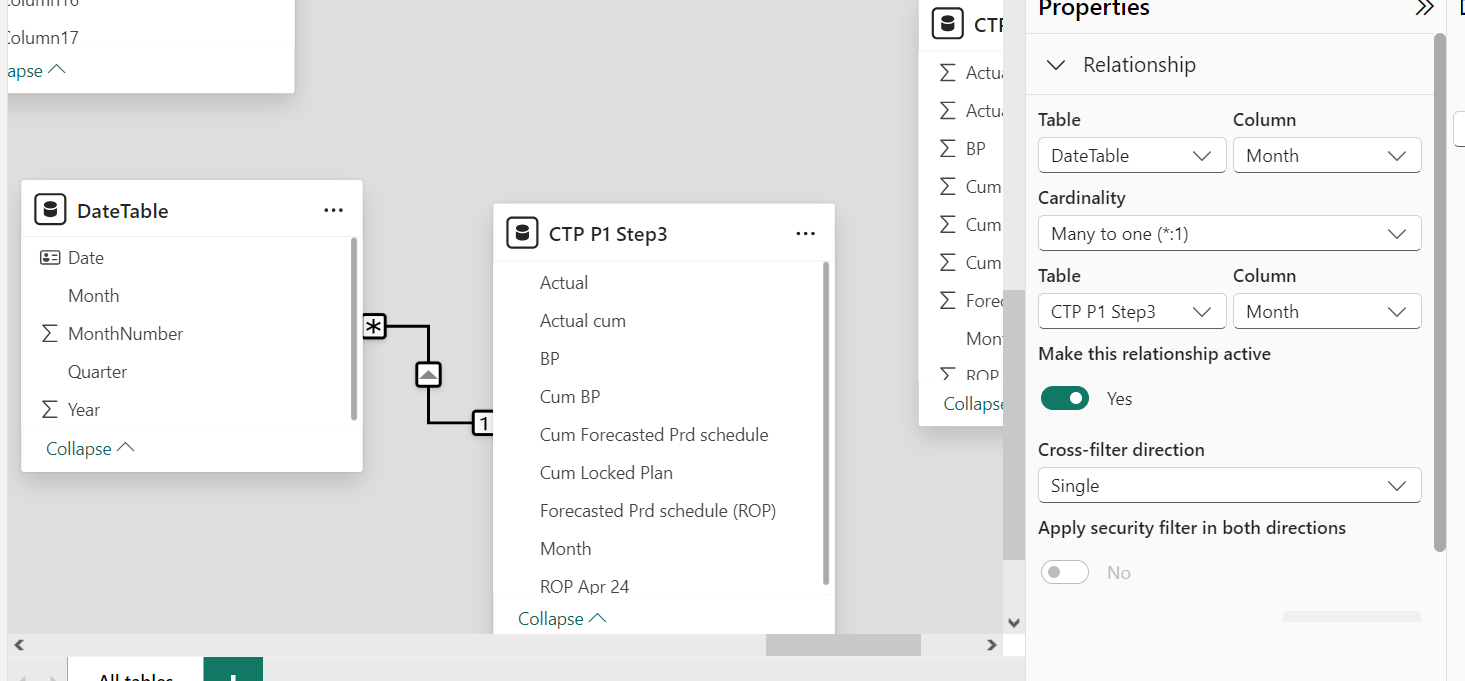Open DateTable more options ellipsis

(x=334, y=211)
